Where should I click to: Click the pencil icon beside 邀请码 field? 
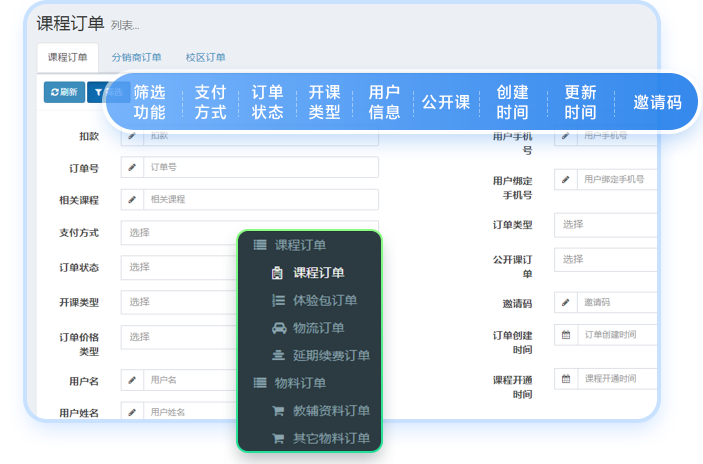566,303
